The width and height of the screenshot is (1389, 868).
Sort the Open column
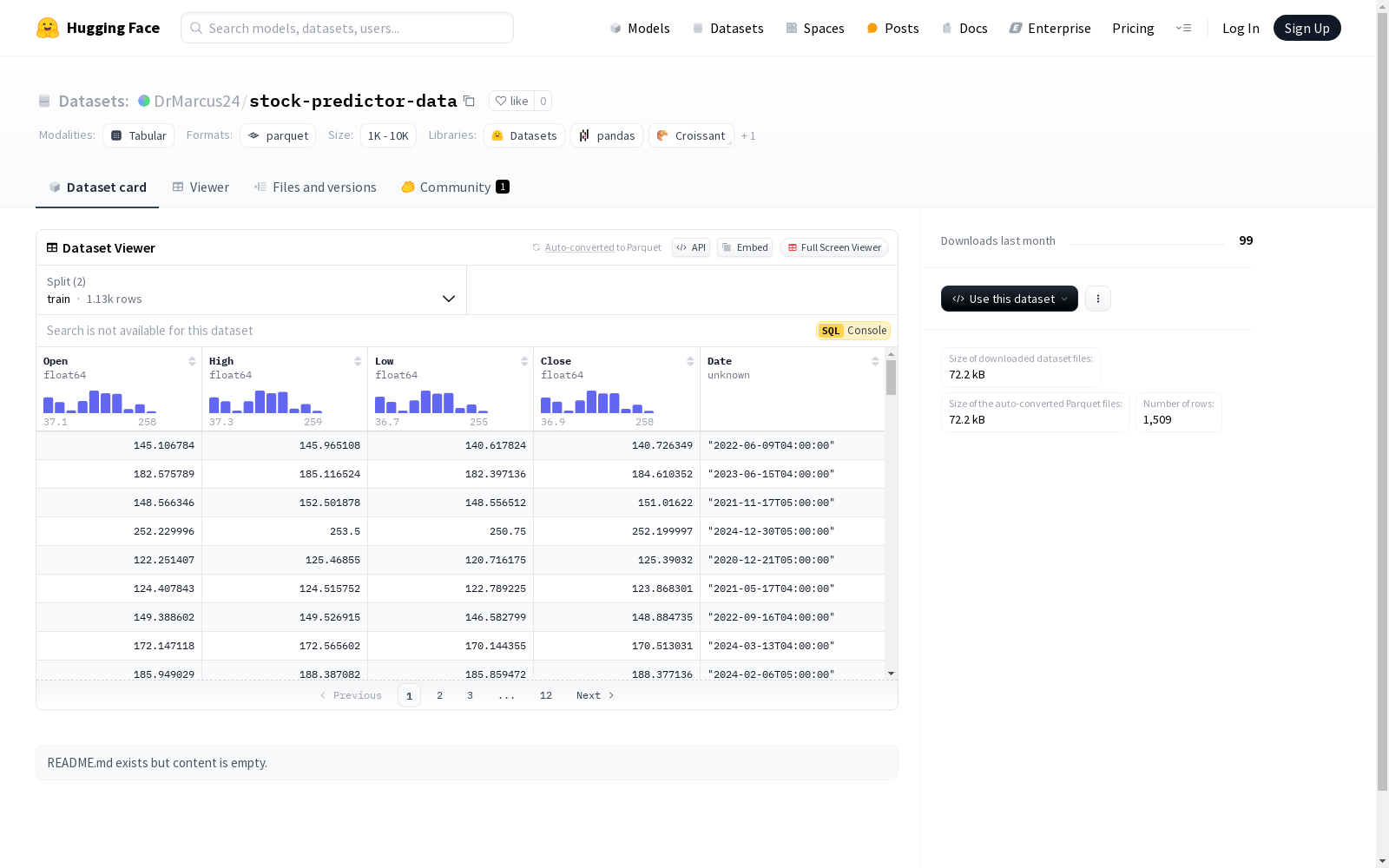click(192, 361)
